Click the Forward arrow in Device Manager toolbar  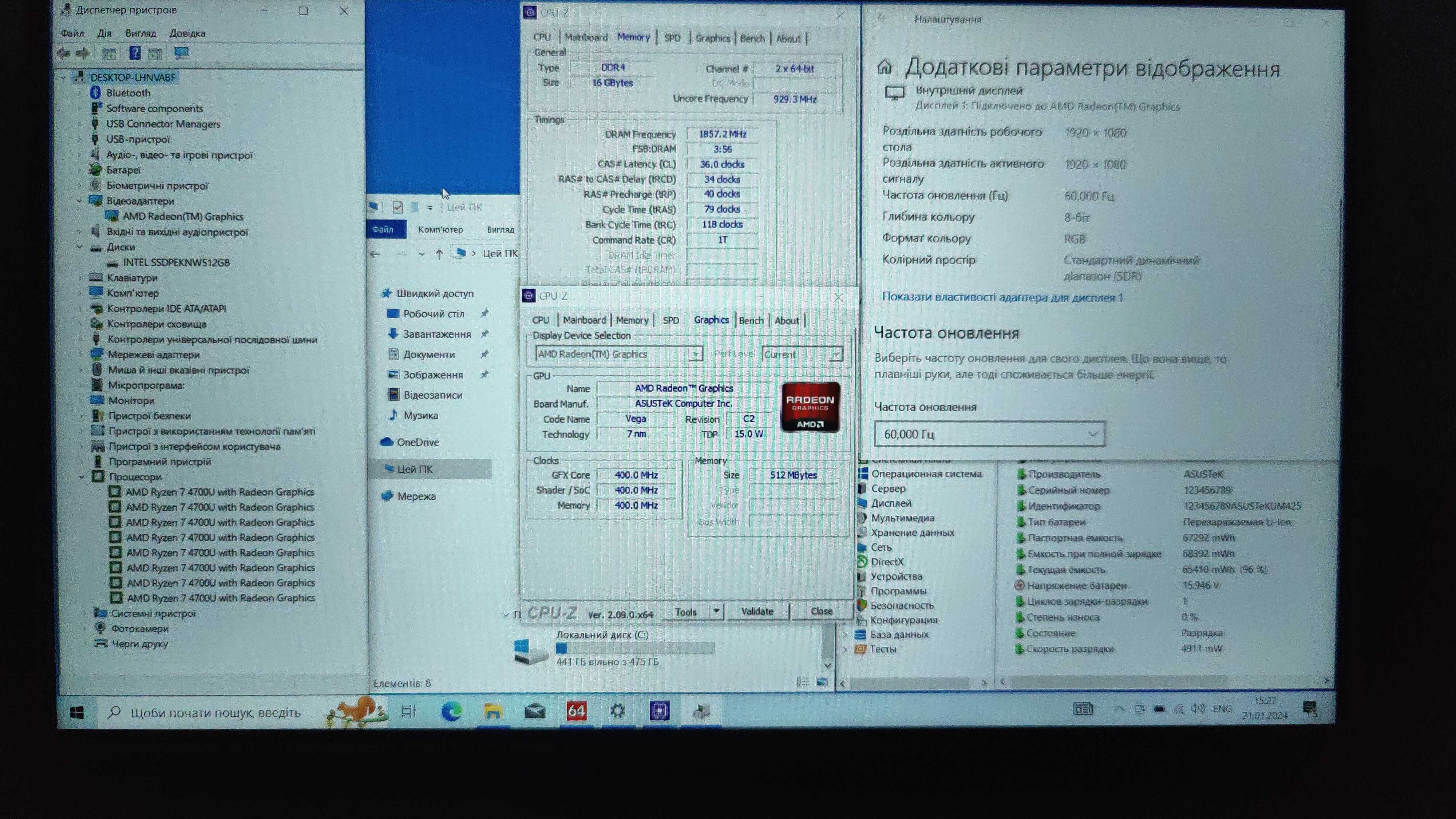83,54
